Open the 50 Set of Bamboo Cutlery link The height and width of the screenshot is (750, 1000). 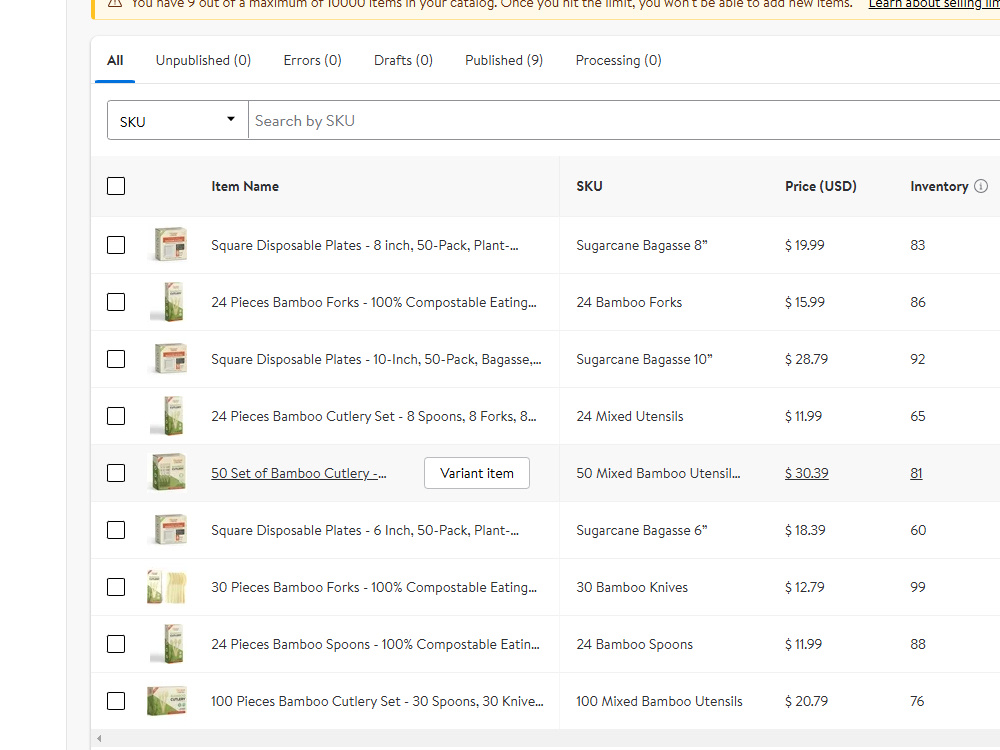point(298,473)
